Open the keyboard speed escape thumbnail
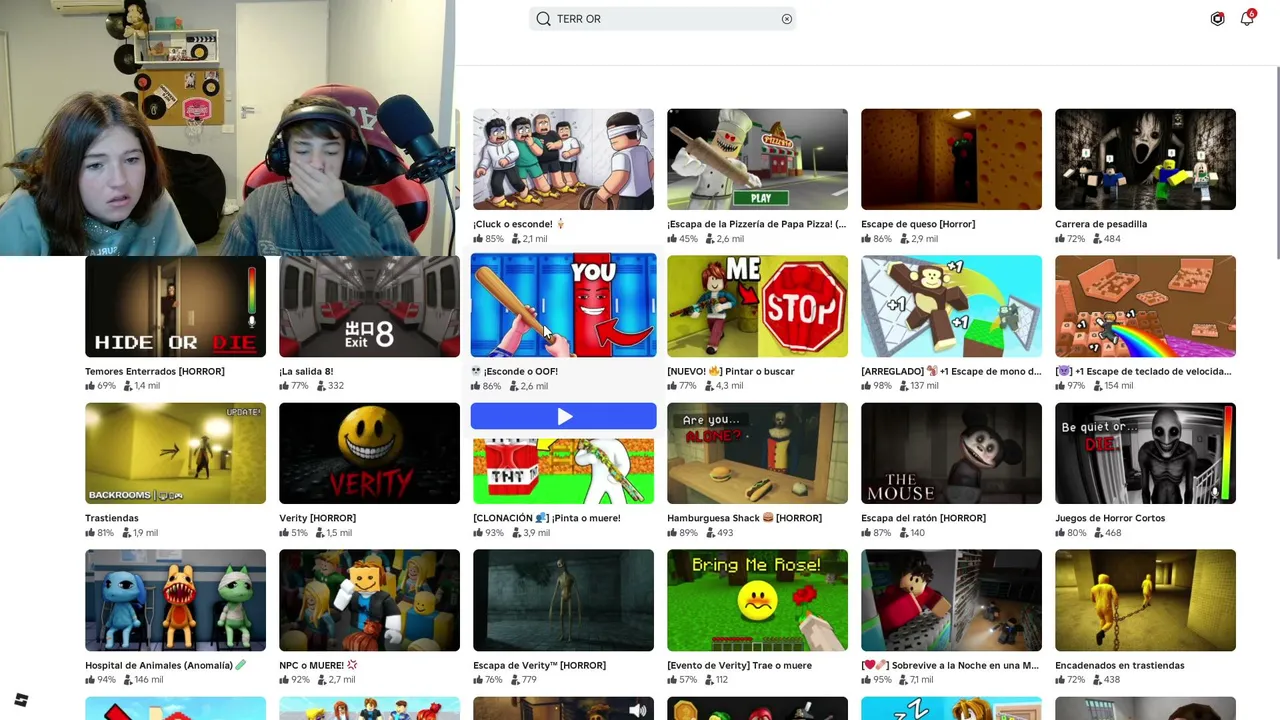1280x720 pixels. pos(1145,306)
